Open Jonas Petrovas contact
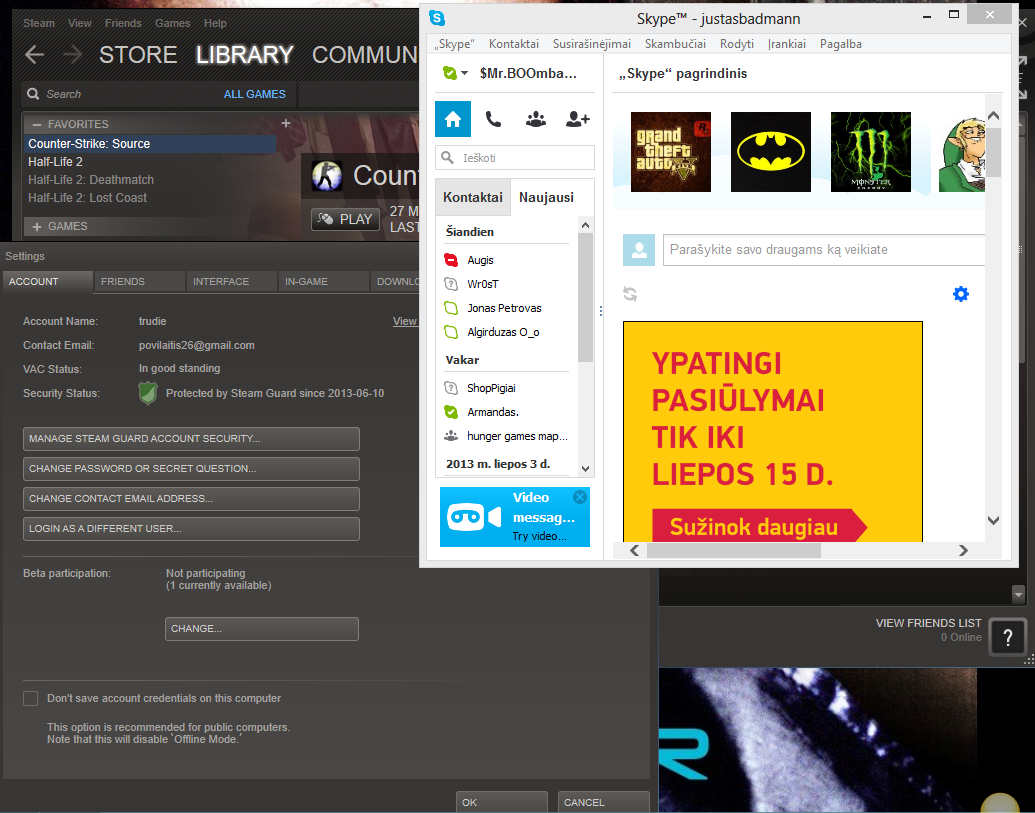 coord(506,308)
